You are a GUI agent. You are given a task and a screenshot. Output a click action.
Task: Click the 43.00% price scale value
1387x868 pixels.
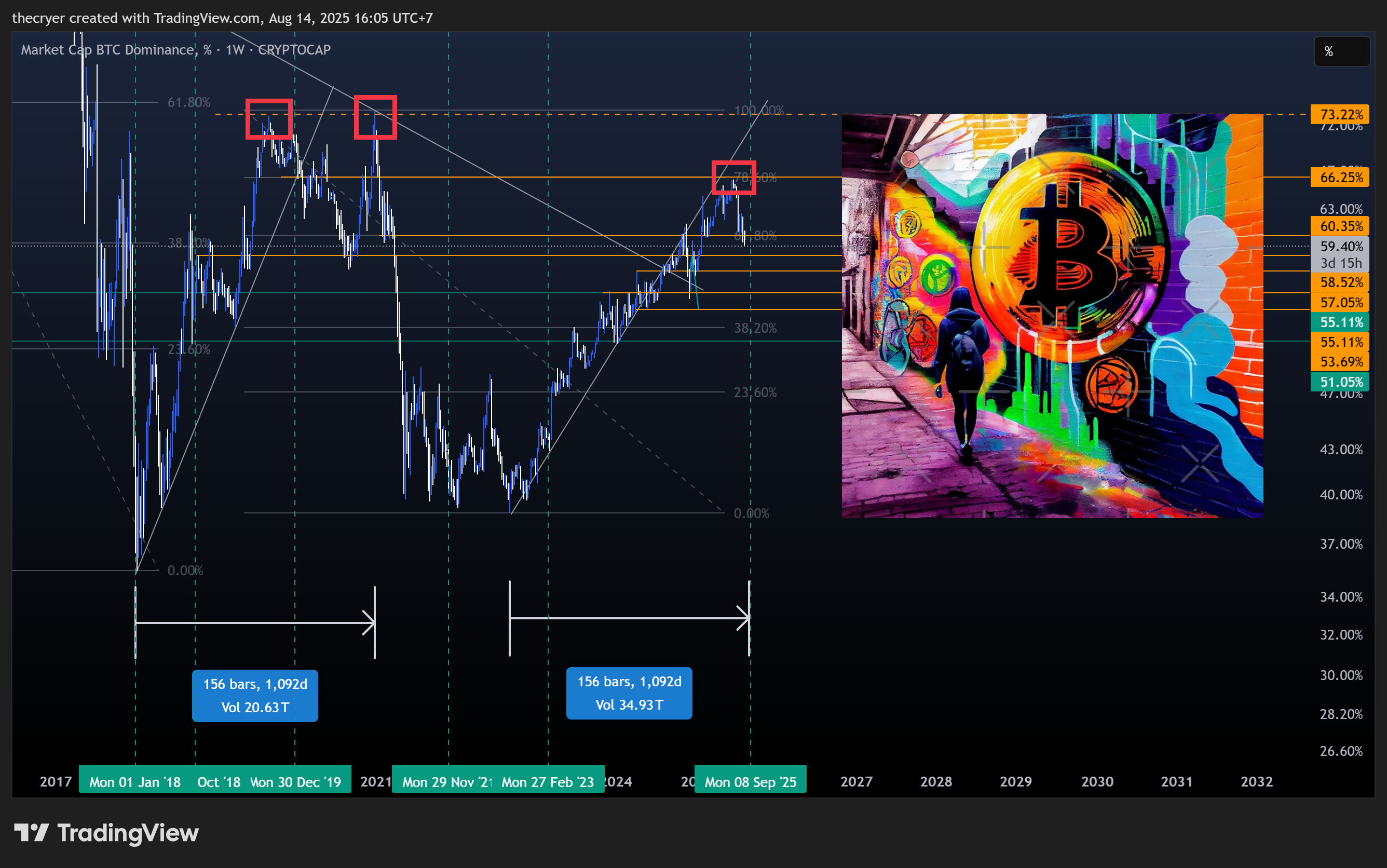[x=1341, y=450]
